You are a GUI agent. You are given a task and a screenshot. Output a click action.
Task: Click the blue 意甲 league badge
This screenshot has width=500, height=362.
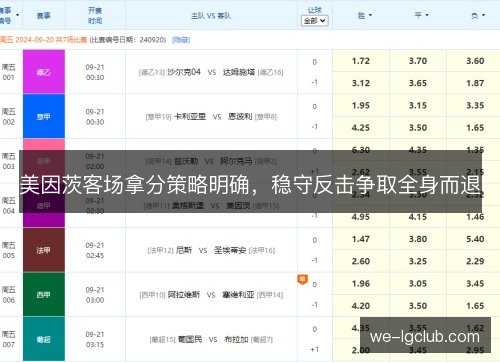tap(44, 116)
